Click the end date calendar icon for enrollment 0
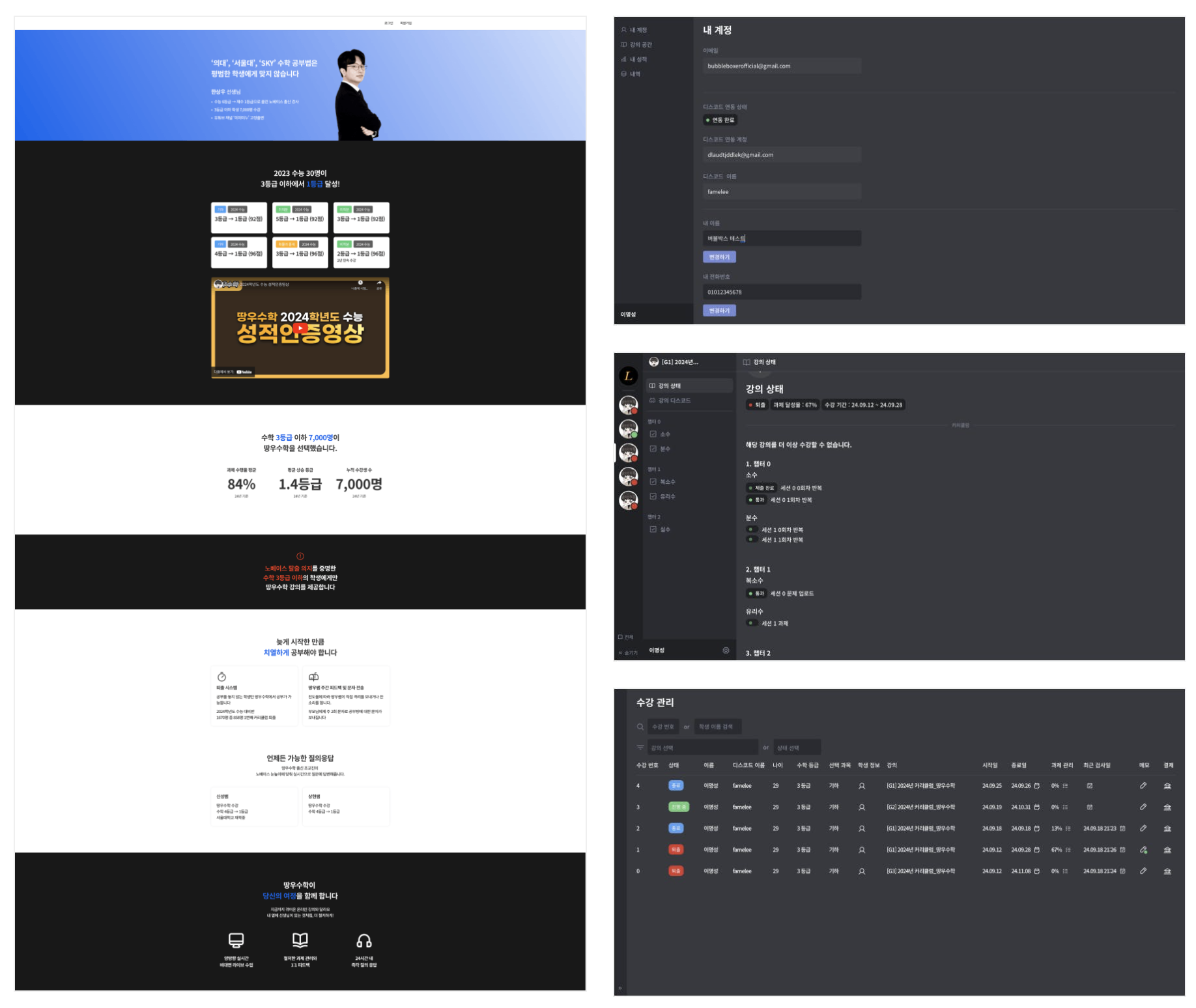Viewport: 1196px width, 1008px height. click(x=1036, y=871)
